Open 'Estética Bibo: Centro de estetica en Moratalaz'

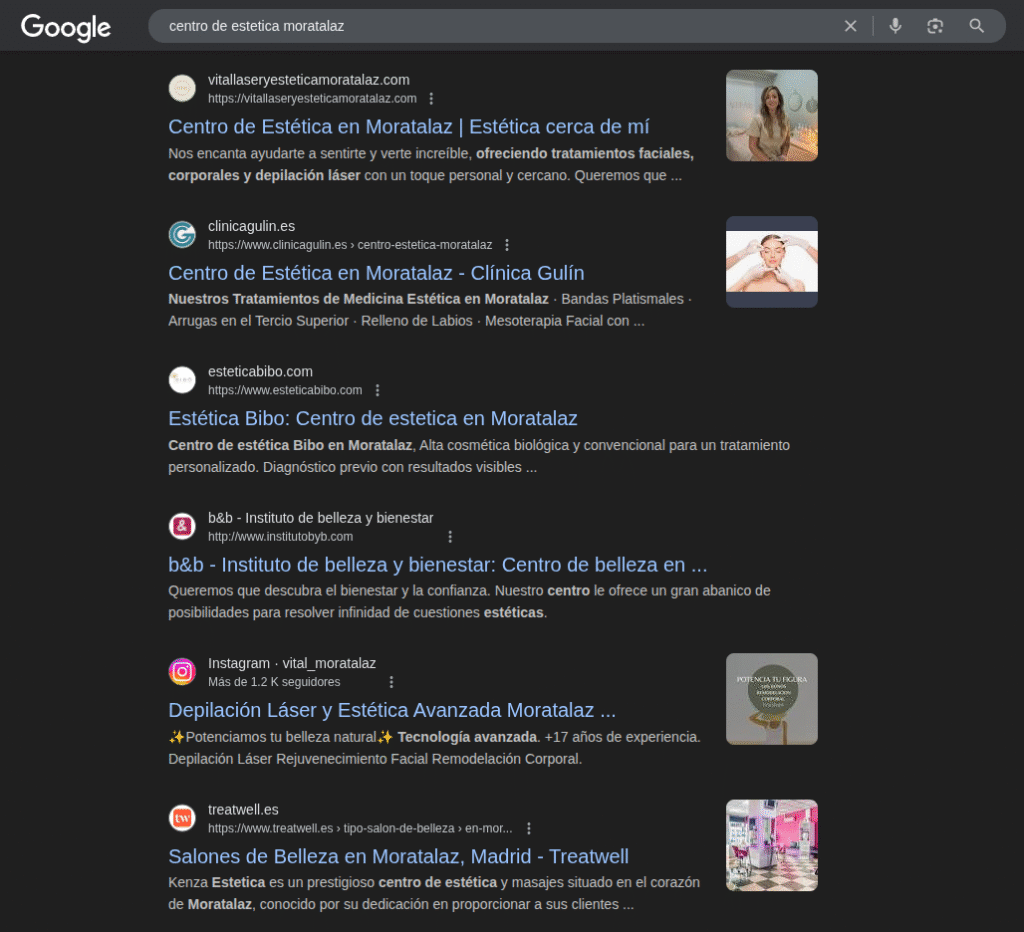coord(373,418)
